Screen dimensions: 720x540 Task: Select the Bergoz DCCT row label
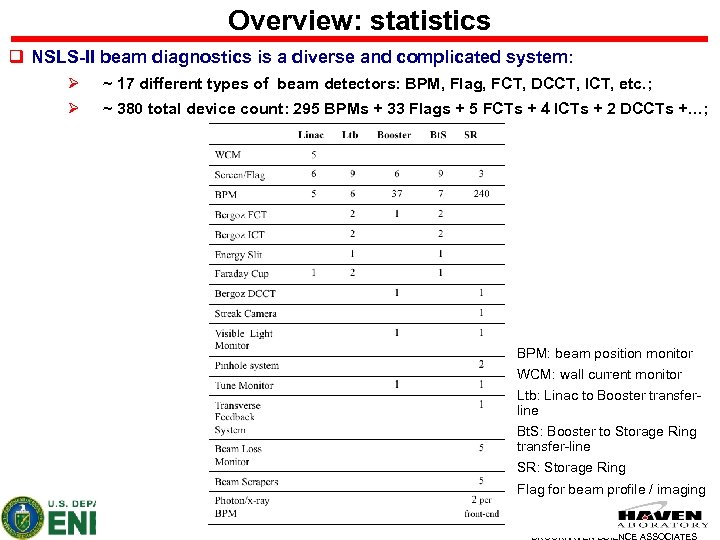(245, 294)
